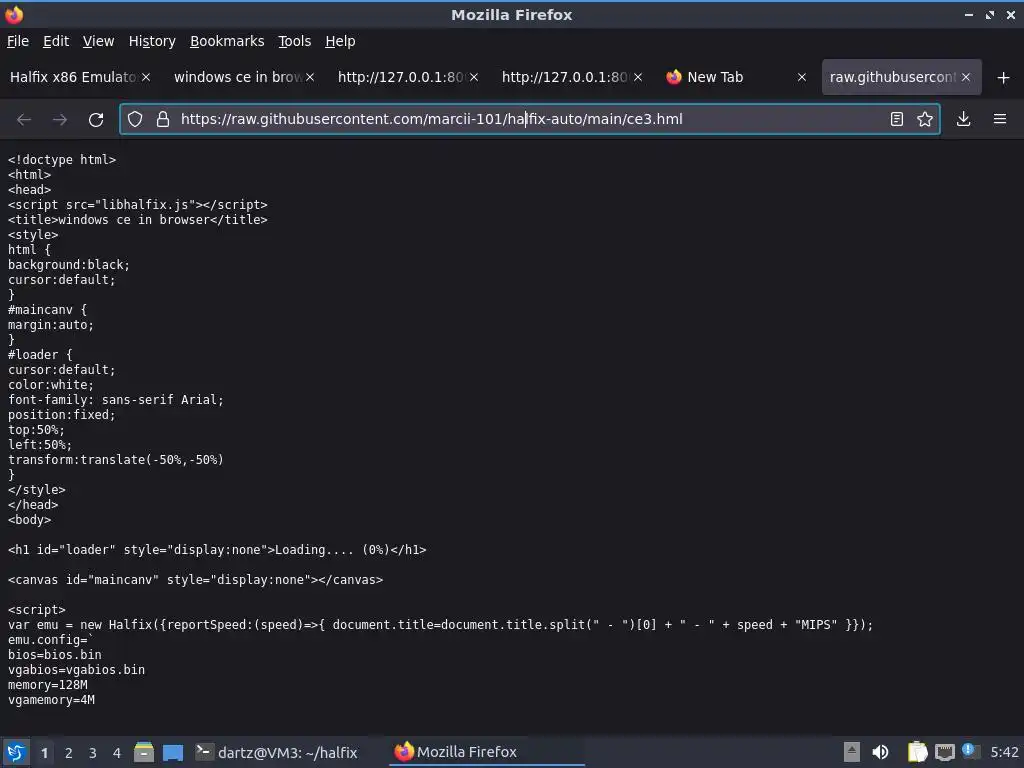Reload the current page
The height and width of the screenshot is (768, 1024).
[x=96, y=120]
